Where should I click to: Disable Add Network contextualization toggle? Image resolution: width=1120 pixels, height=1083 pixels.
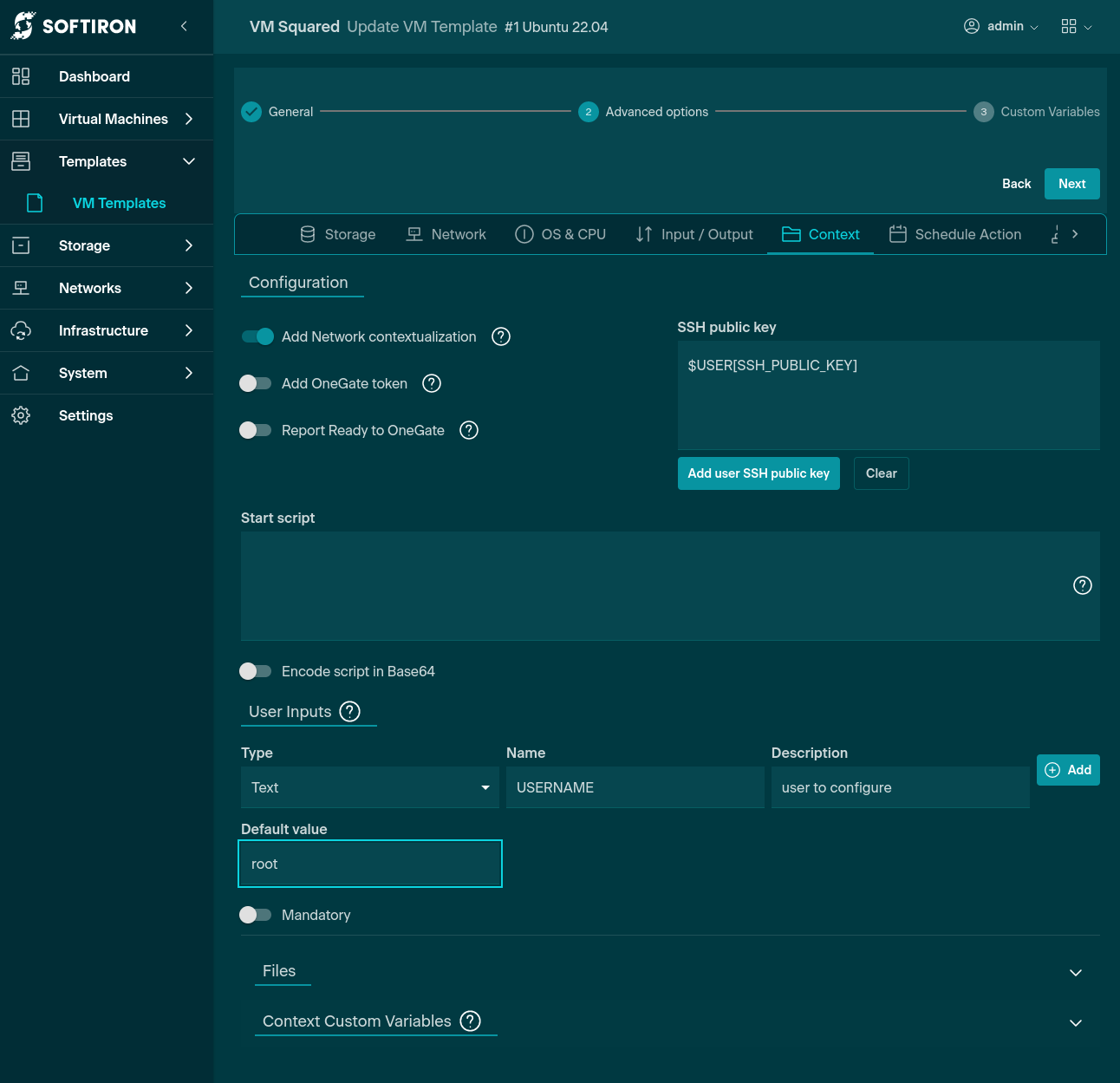[x=257, y=336]
